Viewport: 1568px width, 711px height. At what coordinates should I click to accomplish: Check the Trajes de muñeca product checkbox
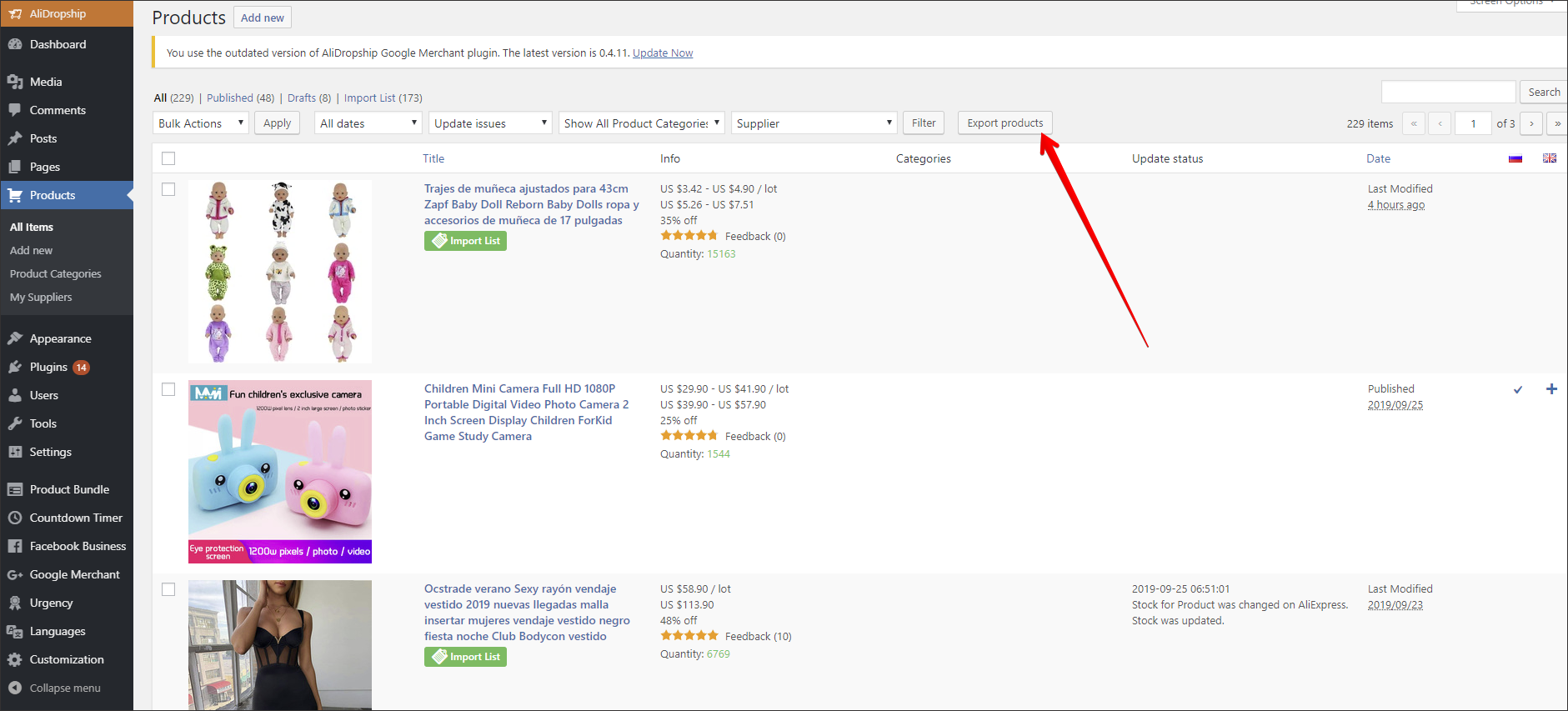point(168,189)
